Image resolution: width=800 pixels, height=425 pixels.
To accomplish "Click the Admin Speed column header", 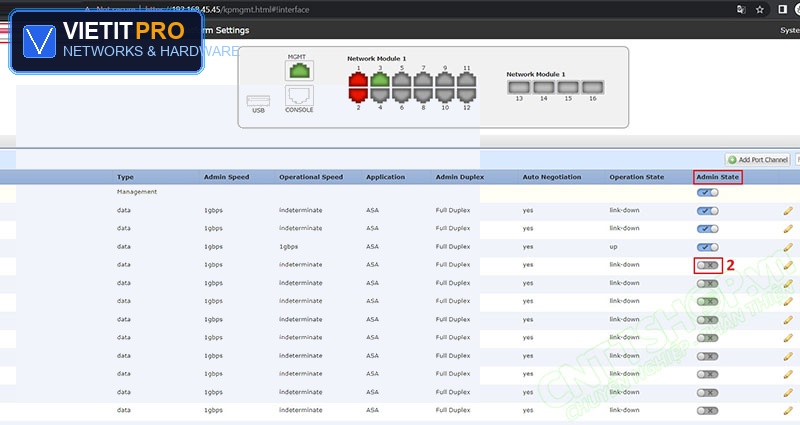I will (227, 177).
